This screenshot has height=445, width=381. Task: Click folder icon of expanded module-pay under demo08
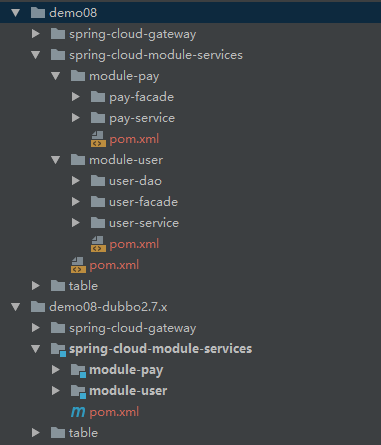(x=78, y=76)
